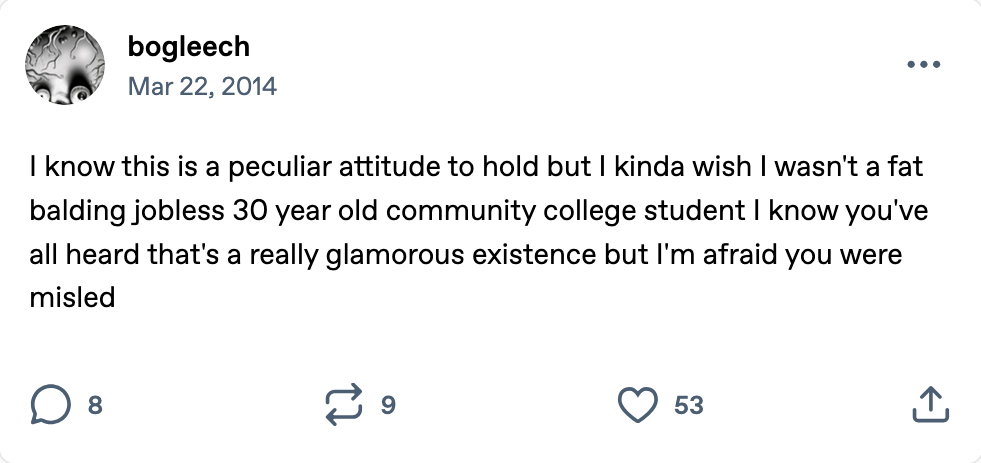Click the word 'misled' in the post

(x=73, y=298)
